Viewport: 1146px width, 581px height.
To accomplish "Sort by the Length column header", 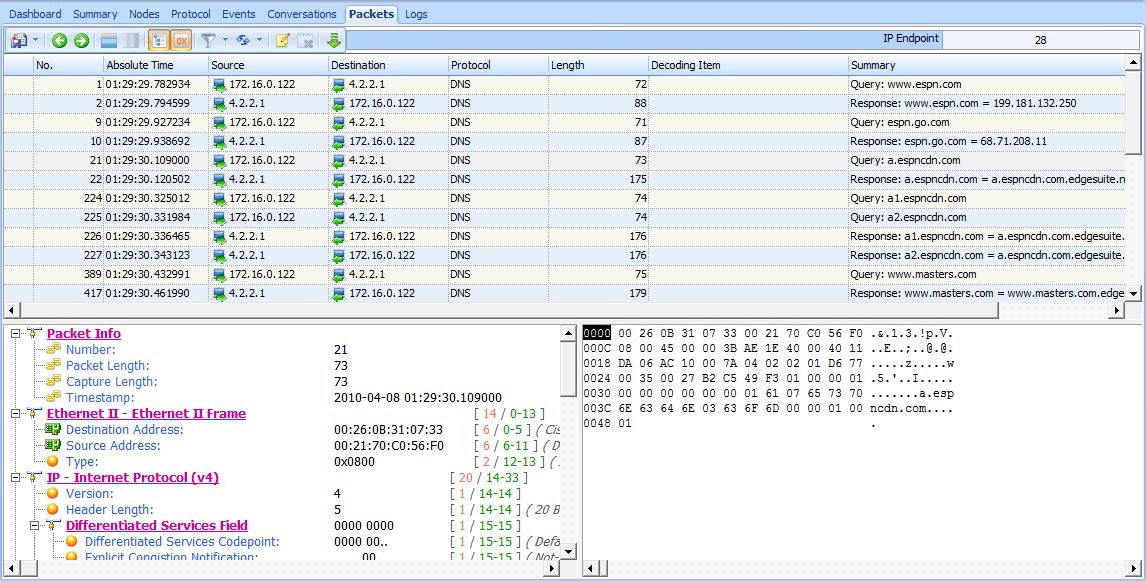I will [598, 65].
